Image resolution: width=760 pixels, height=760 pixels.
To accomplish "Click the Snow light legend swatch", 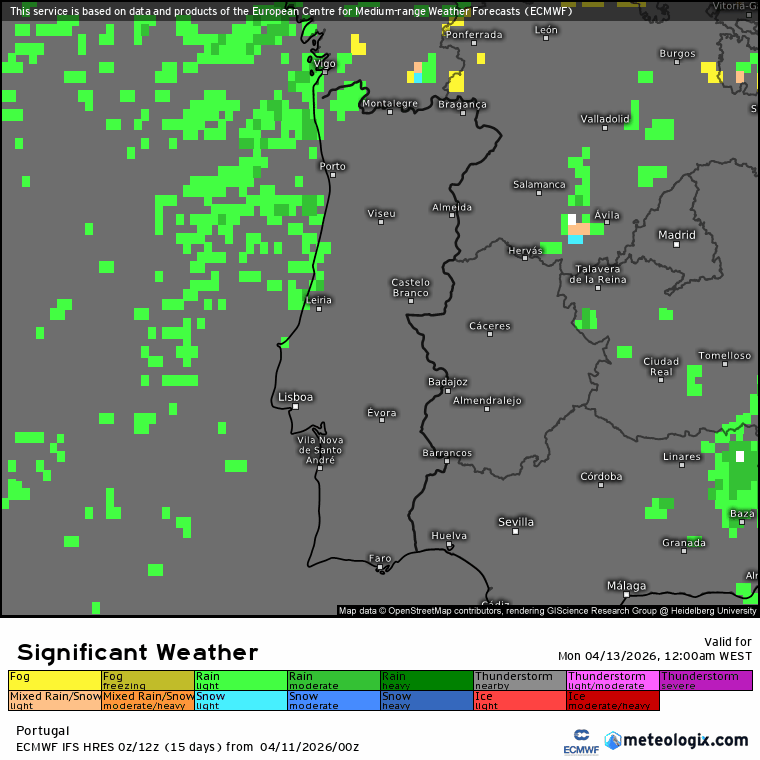I will (x=241, y=700).
